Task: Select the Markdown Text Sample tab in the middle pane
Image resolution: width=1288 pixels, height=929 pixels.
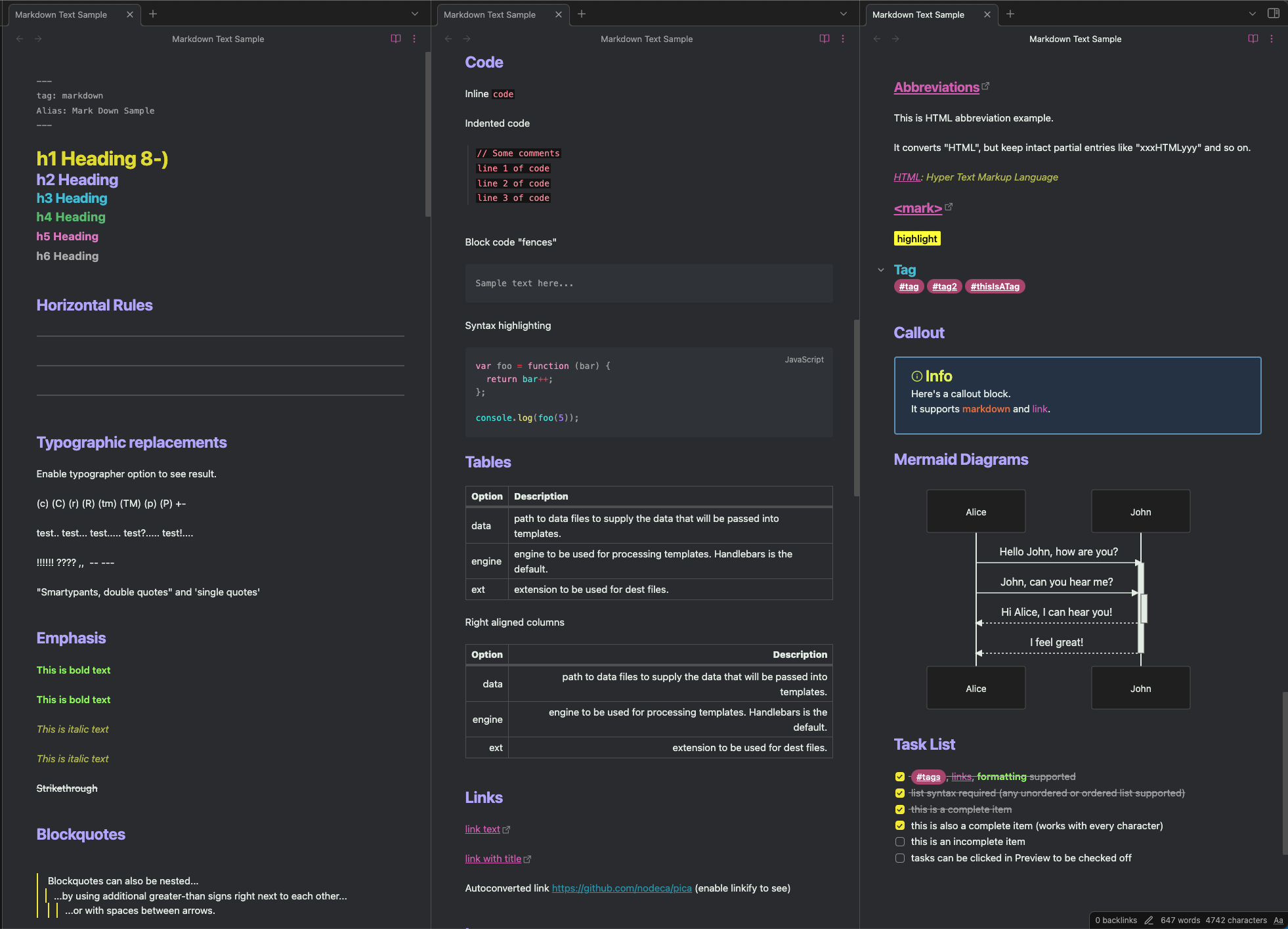Action: click(490, 14)
